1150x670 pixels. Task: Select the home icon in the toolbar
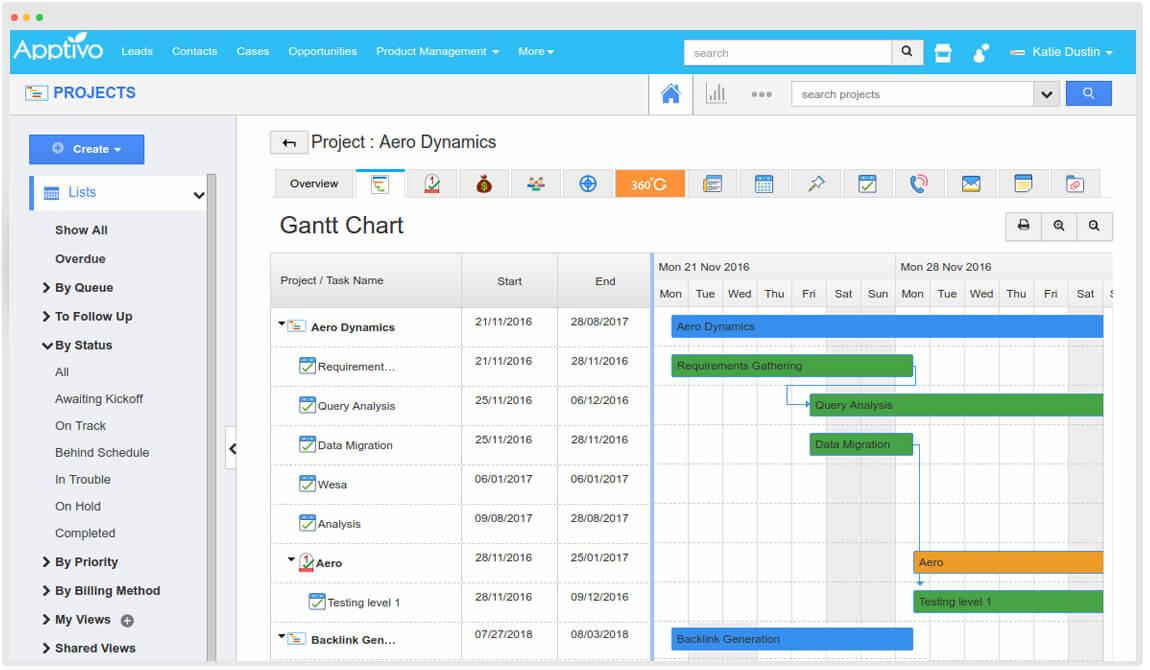(x=670, y=93)
